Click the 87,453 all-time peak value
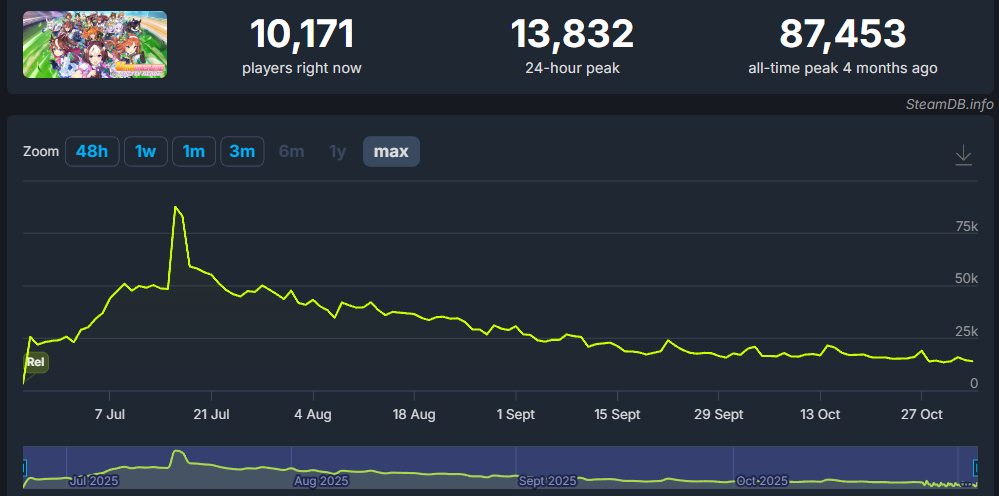Image resolution: width=999 pixels, height=496 pixels. click(x=842, y=34)
